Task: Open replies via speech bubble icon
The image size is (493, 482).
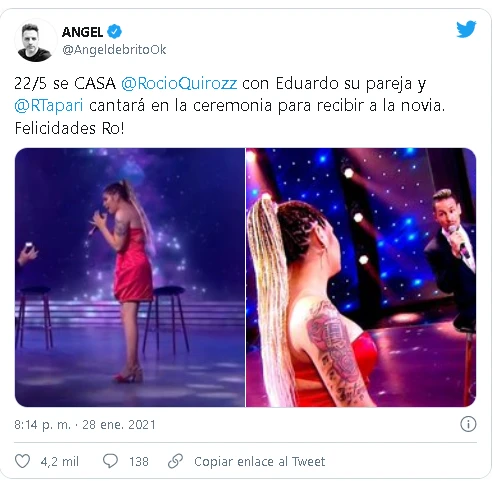Action: [x=110, y=461]
